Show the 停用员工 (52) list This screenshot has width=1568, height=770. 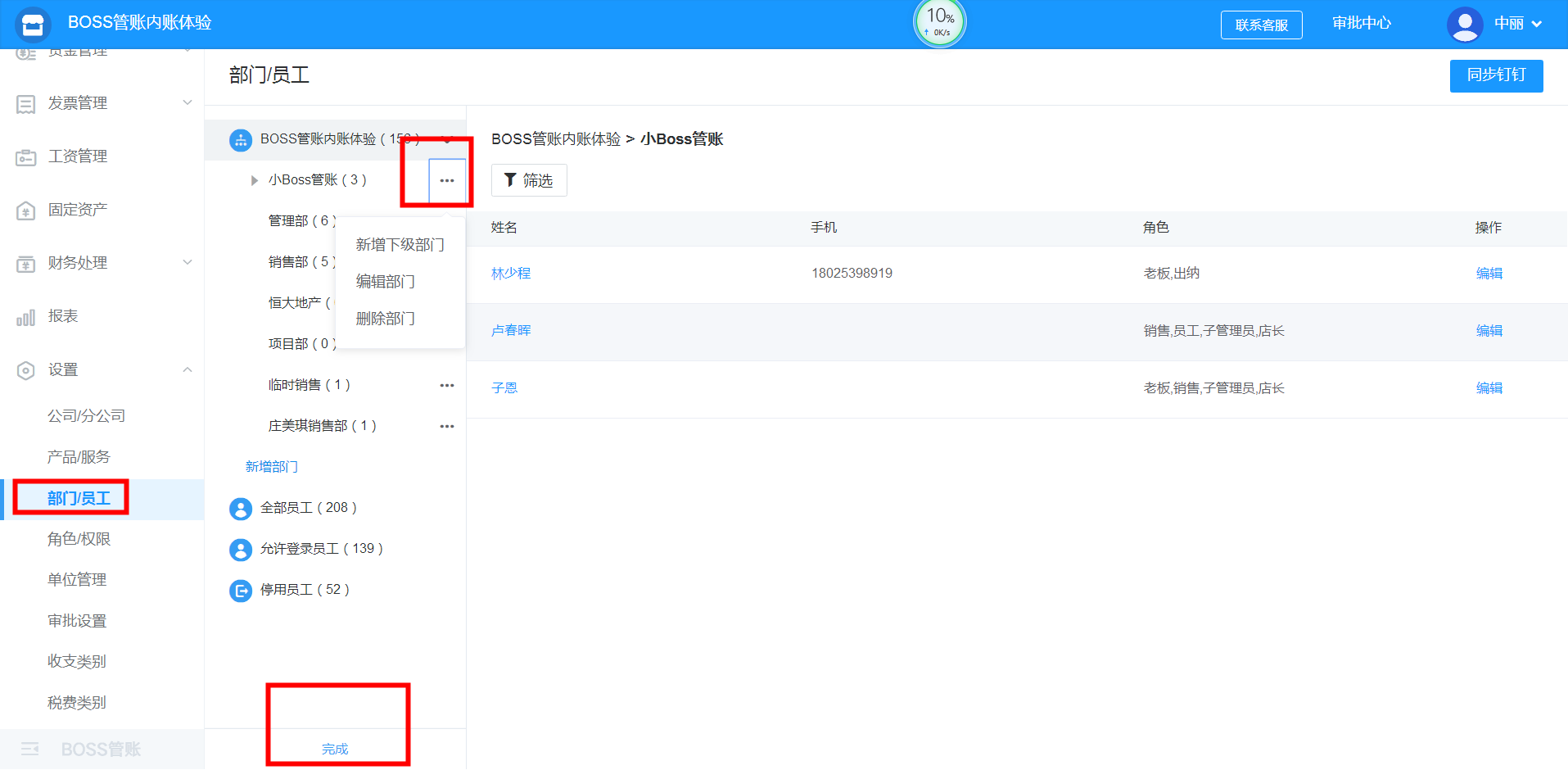(x=305, y=590)
